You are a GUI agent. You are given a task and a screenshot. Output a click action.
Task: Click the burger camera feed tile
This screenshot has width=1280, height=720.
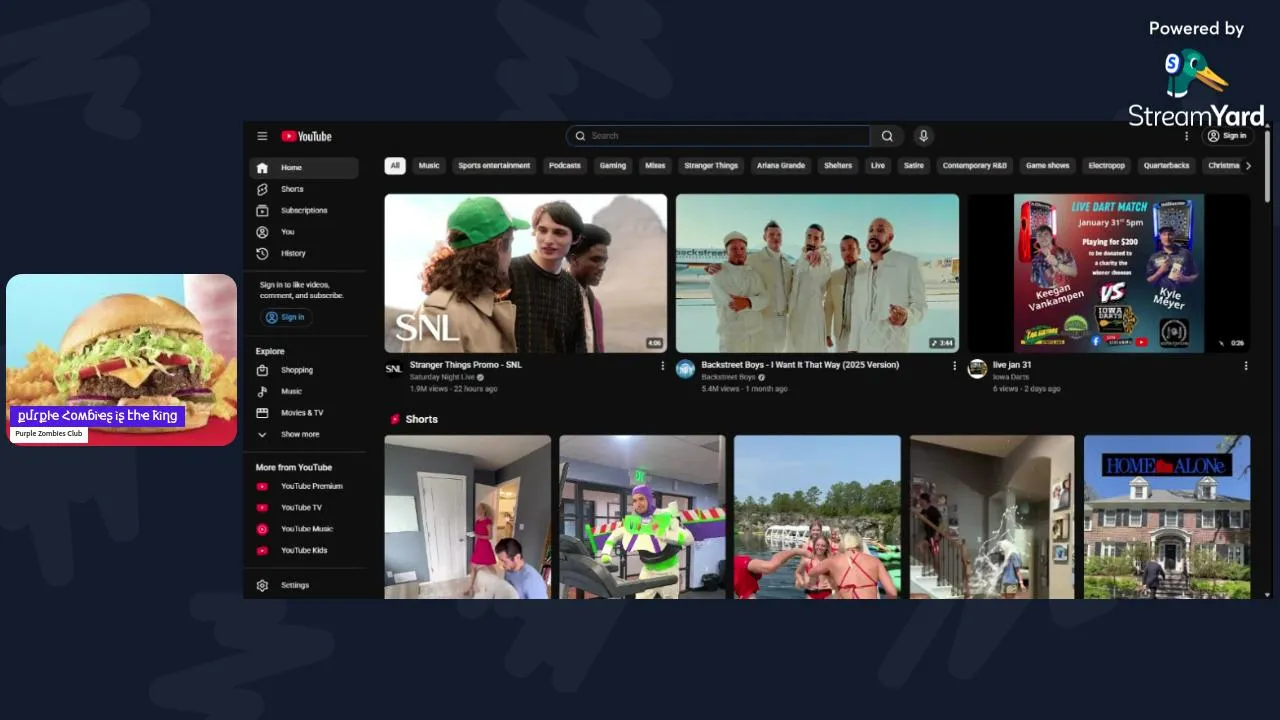[x=122, y=360]
